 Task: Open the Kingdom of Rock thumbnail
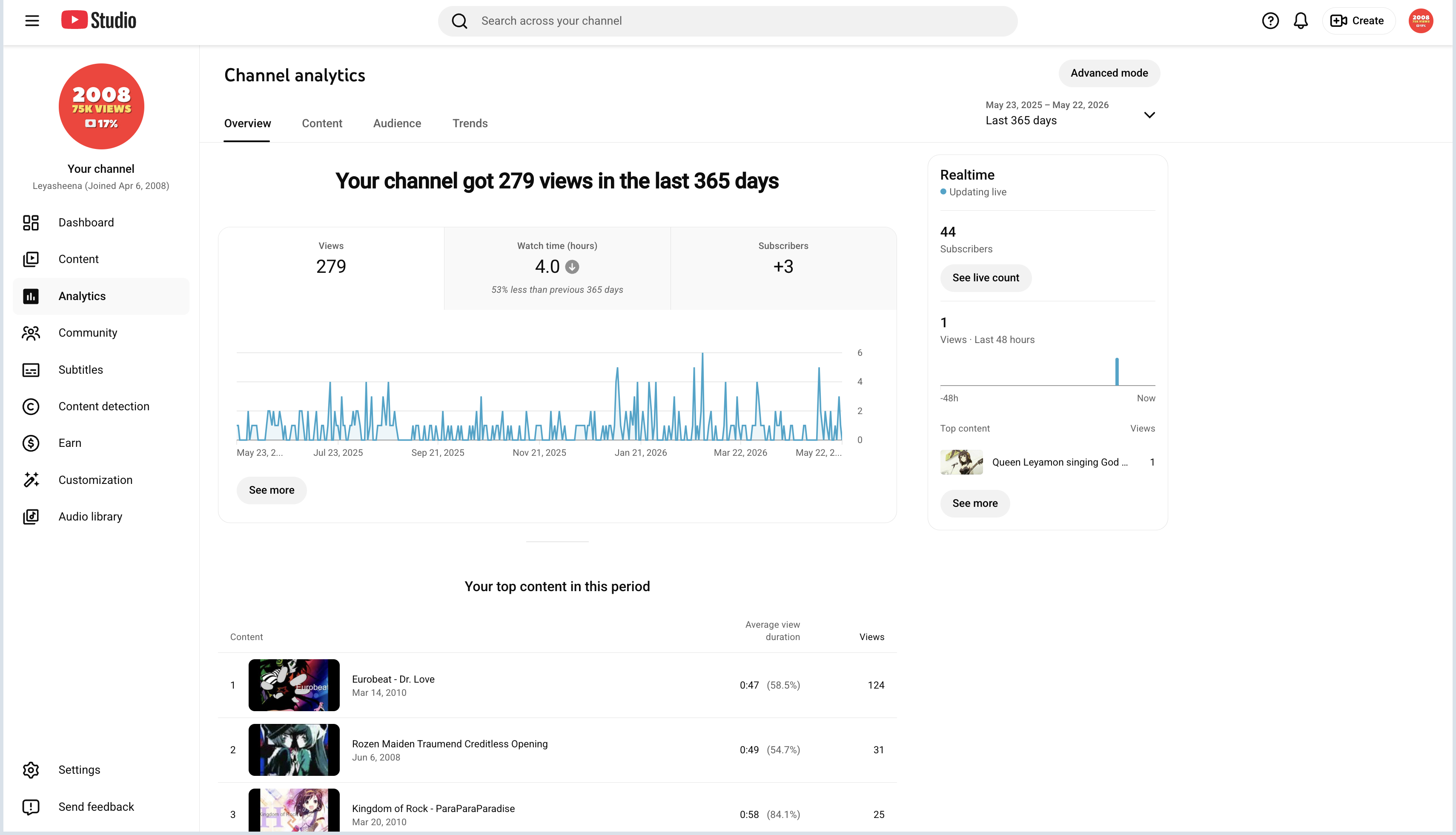tap(294, 810)
